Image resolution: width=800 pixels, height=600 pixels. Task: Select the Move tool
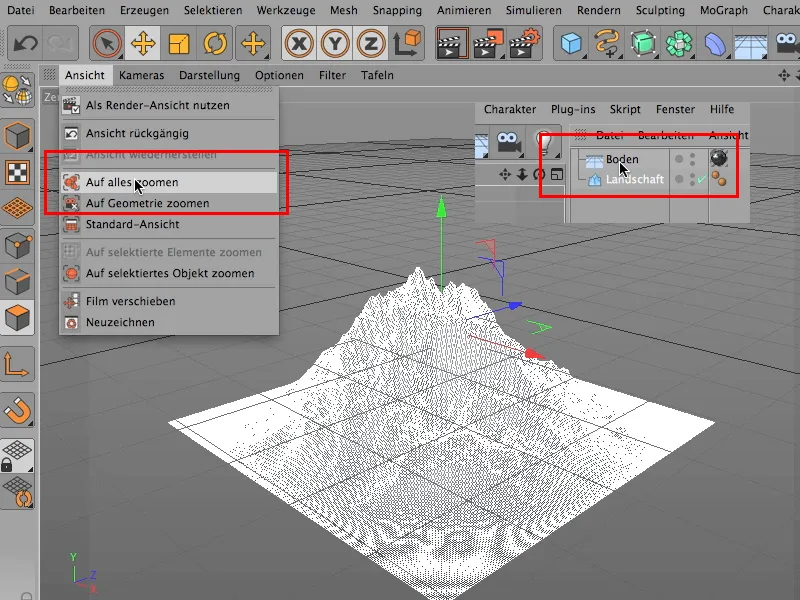coord(143,43)
